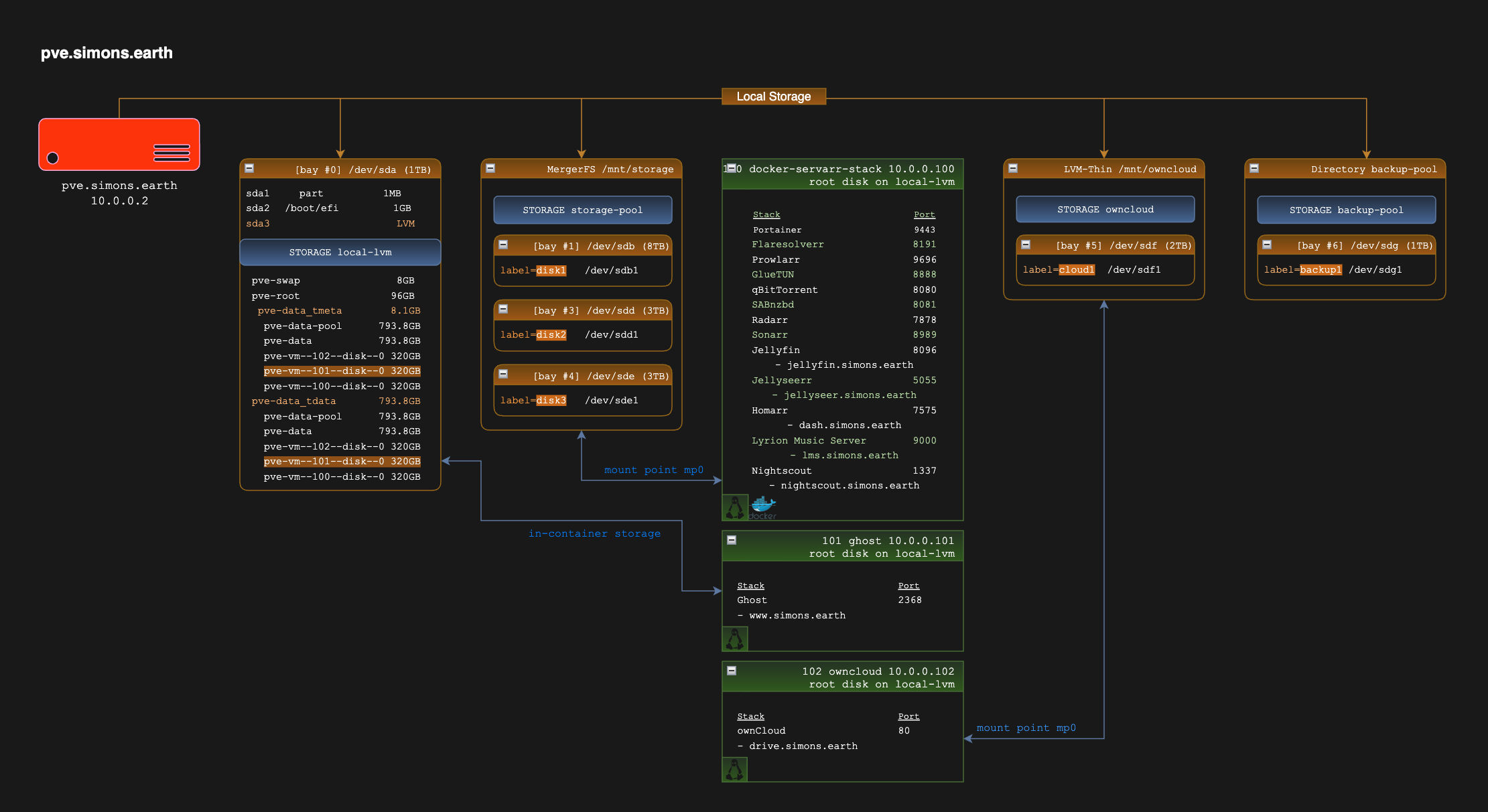Image resolution: width=1488 pixels, height=812 pixels.
Task: Click the red pve.simons.earth server icon
Action: click(119, 145)
